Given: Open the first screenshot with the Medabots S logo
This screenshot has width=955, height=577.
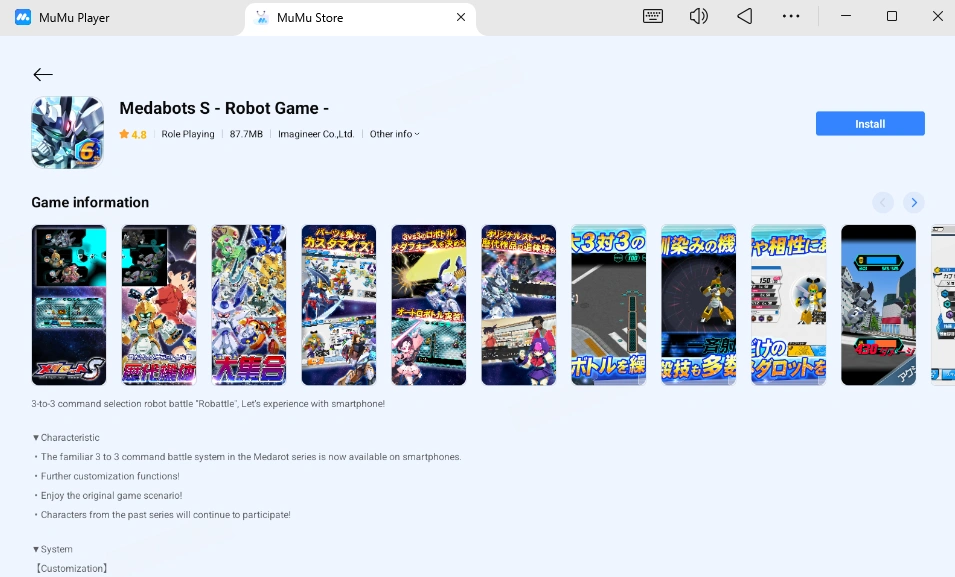Looking at the screenshot, I should coord(69,305).
